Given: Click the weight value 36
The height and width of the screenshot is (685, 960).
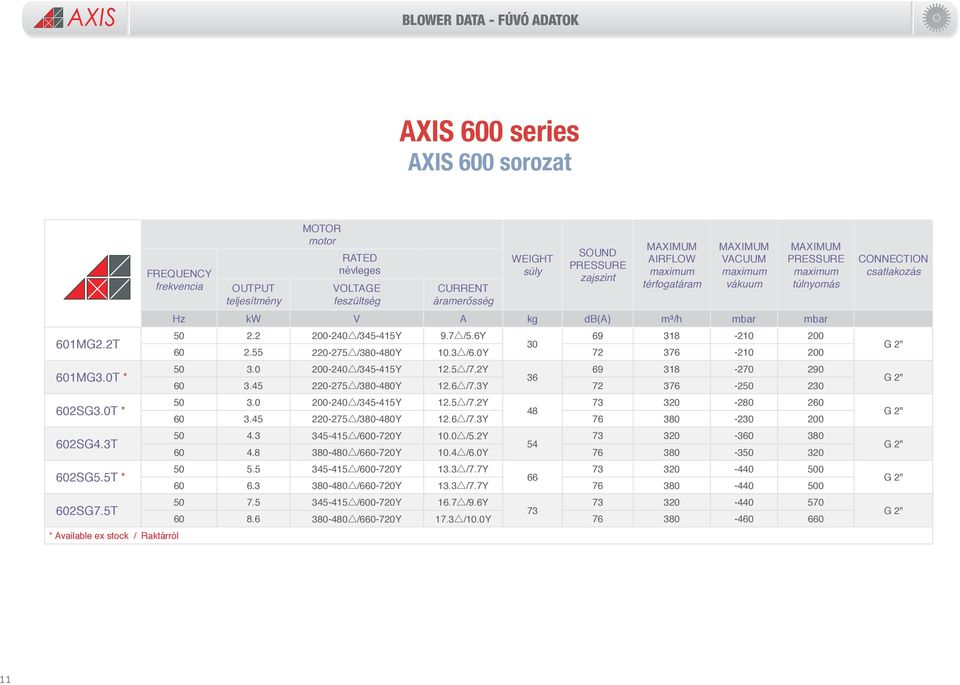Looking at the screenshot, I should point(532,378).
